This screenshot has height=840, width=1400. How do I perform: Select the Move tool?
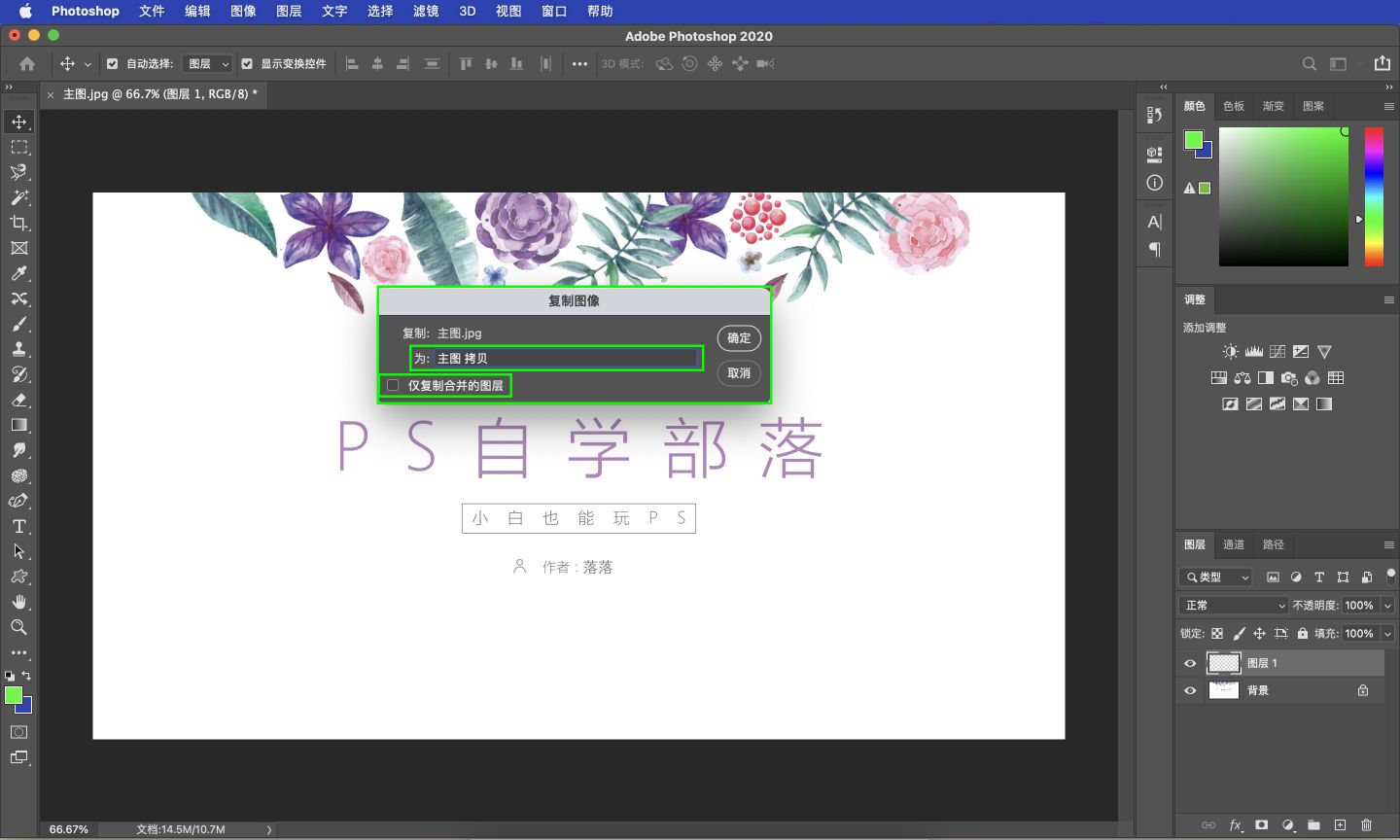point(18,122)
